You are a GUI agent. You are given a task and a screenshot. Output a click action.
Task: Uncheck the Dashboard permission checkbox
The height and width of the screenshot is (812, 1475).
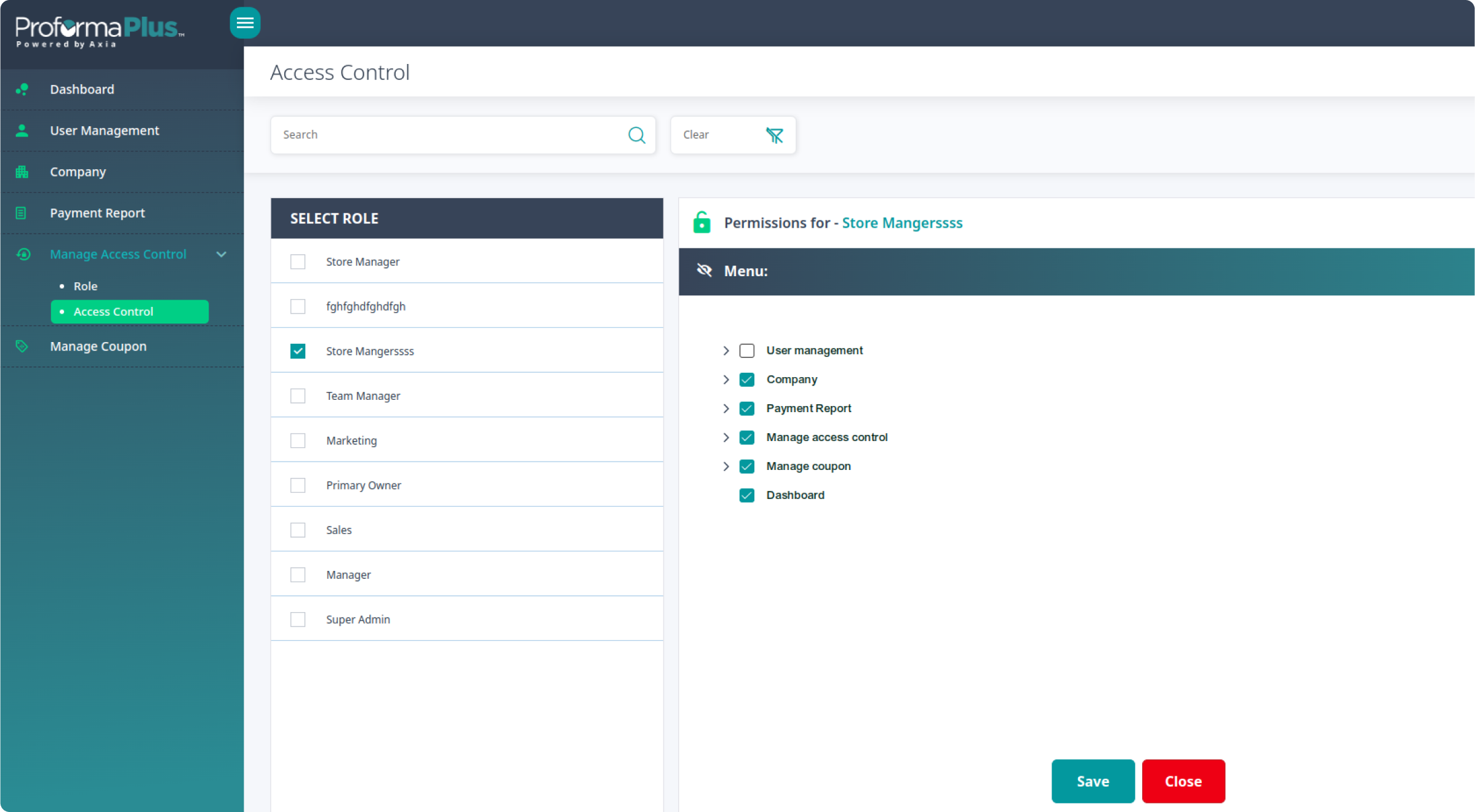pyautogui.click(x=746, y=495)
